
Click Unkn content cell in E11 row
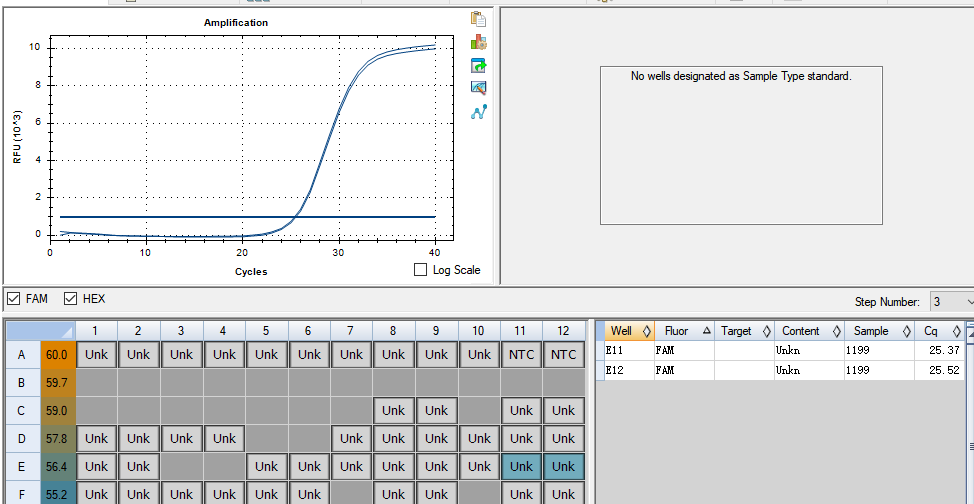(809, 351)
